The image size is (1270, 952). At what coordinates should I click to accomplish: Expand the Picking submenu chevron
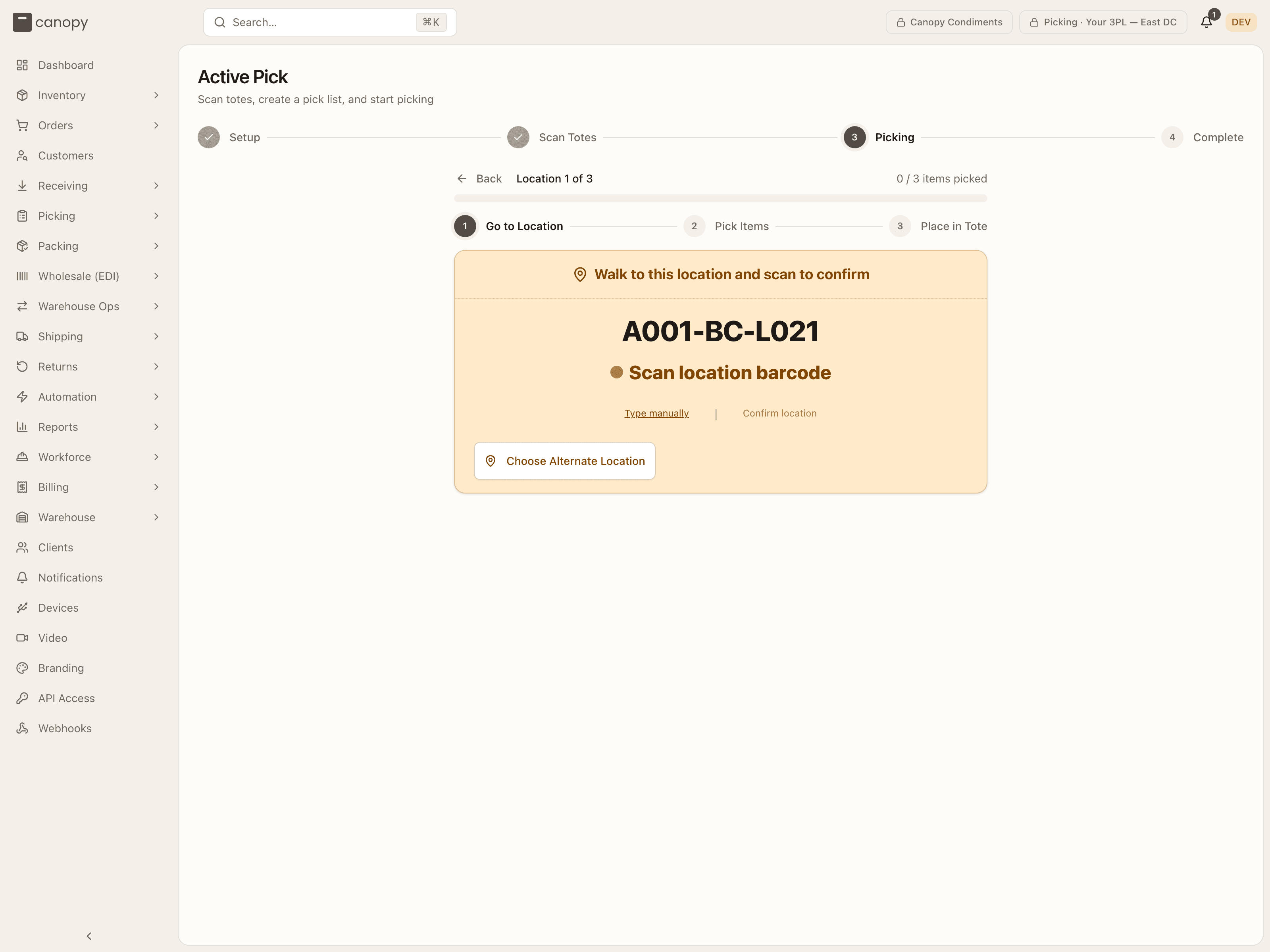156,216
